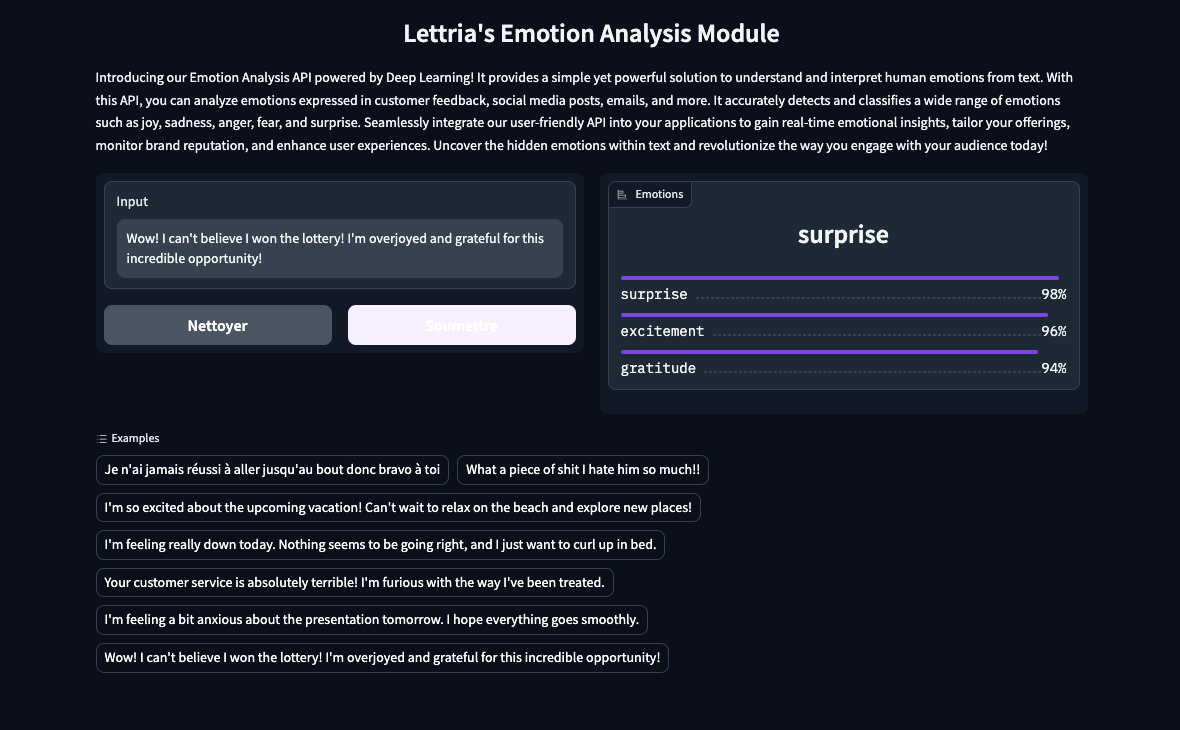The image size is (1180, 730).
Task: Click the bar chart icon beside Emotions
Action: click(621, 194)
